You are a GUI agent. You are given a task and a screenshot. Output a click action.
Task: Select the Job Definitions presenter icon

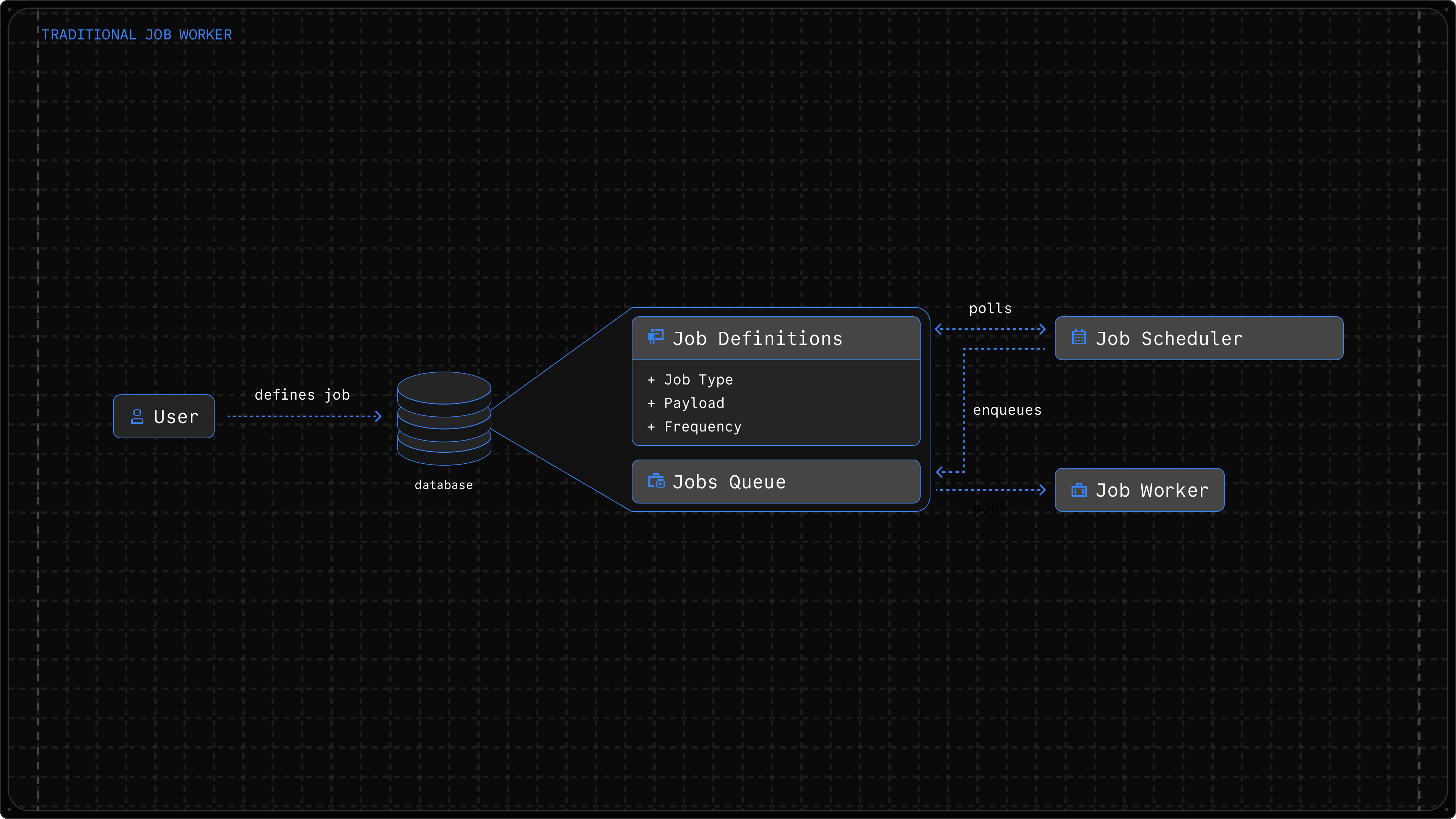pos(656,337)
